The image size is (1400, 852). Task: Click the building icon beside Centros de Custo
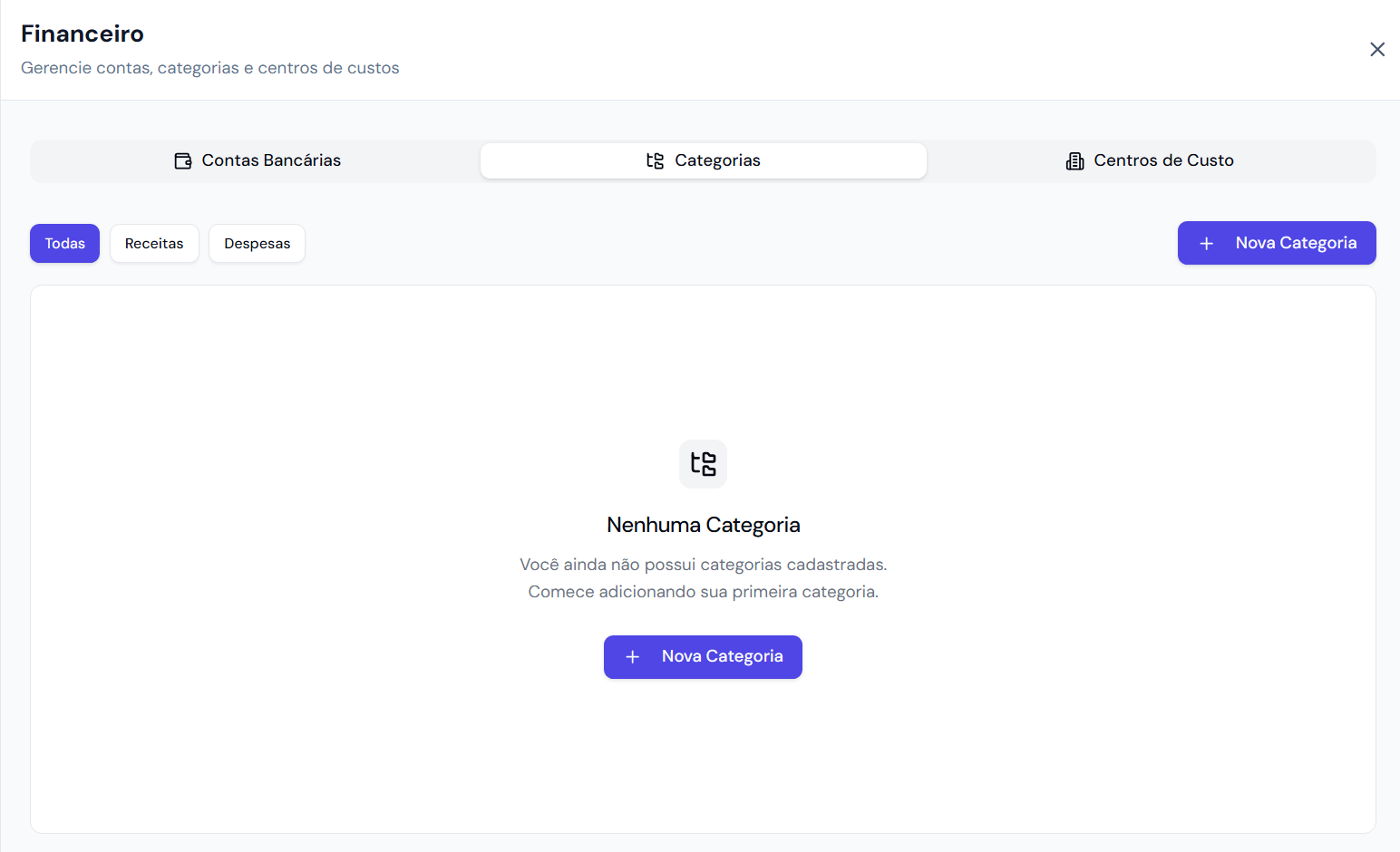[1074, 161]
